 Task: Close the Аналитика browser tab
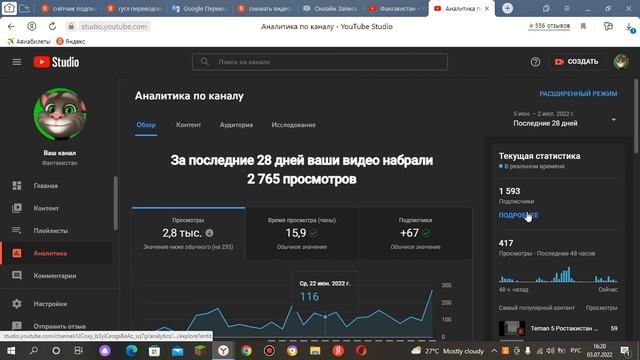coord(487,8)
